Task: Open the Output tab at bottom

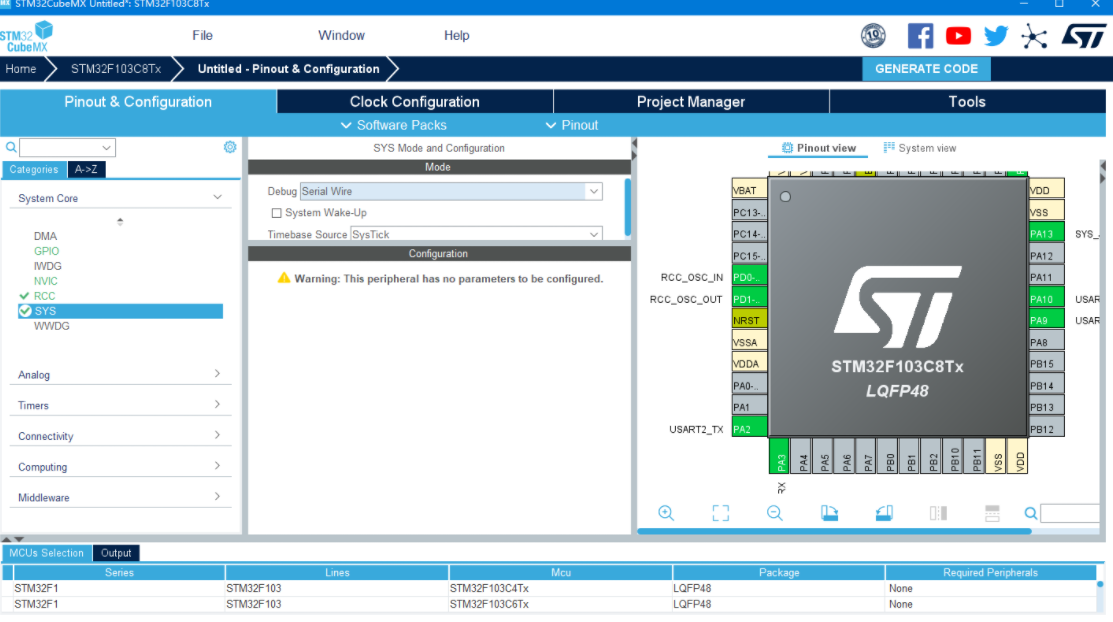Action: (116, 553)
